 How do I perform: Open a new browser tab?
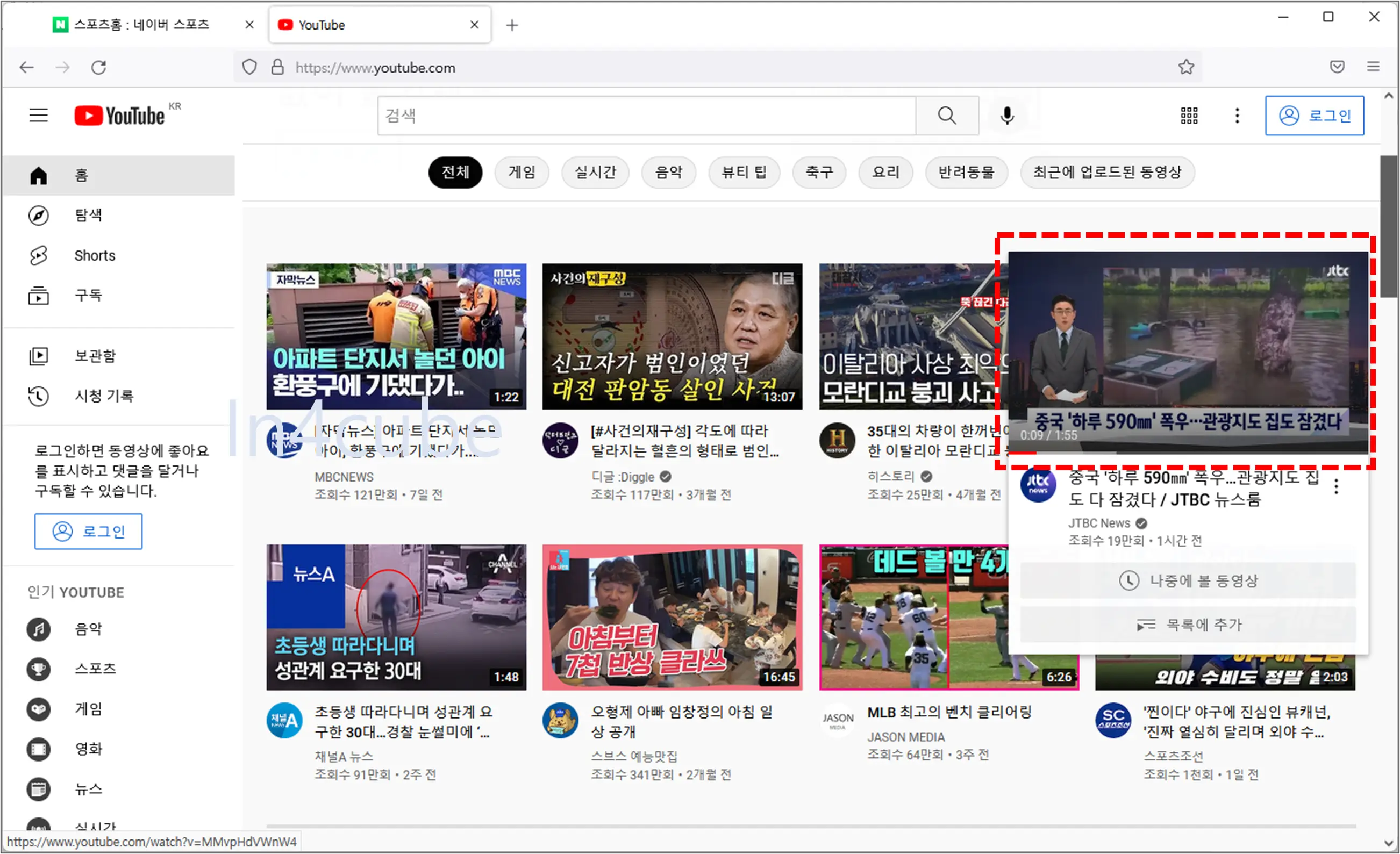511,25
